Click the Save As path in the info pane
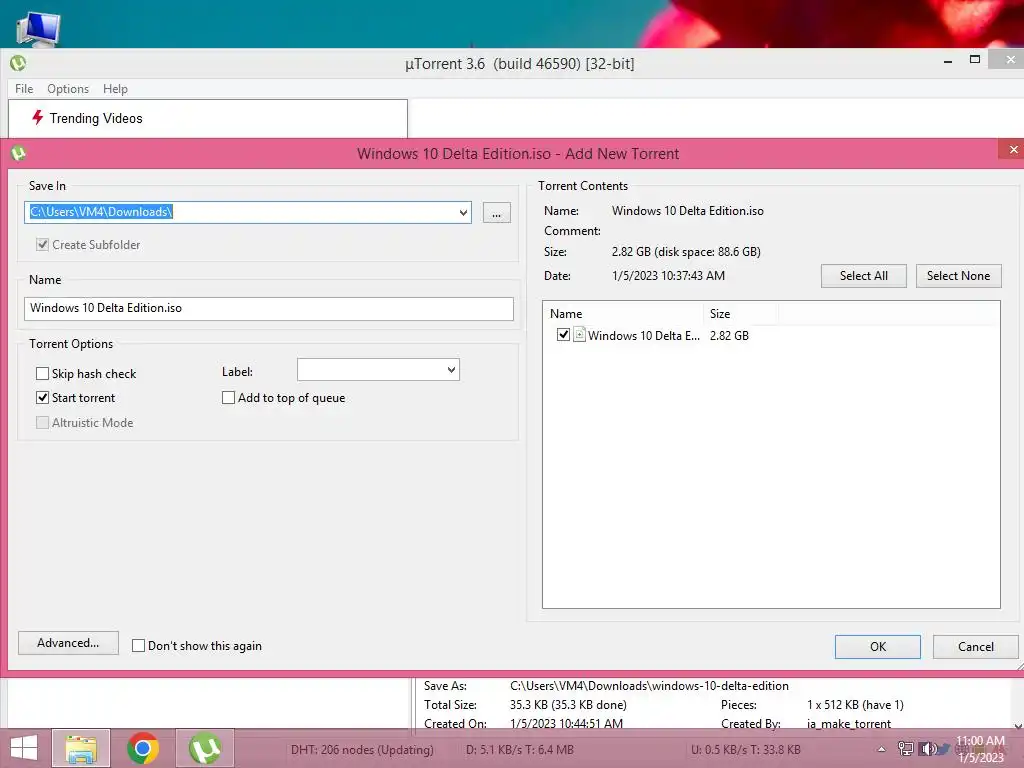The image size is (1024, 768). tap(649, 686)
